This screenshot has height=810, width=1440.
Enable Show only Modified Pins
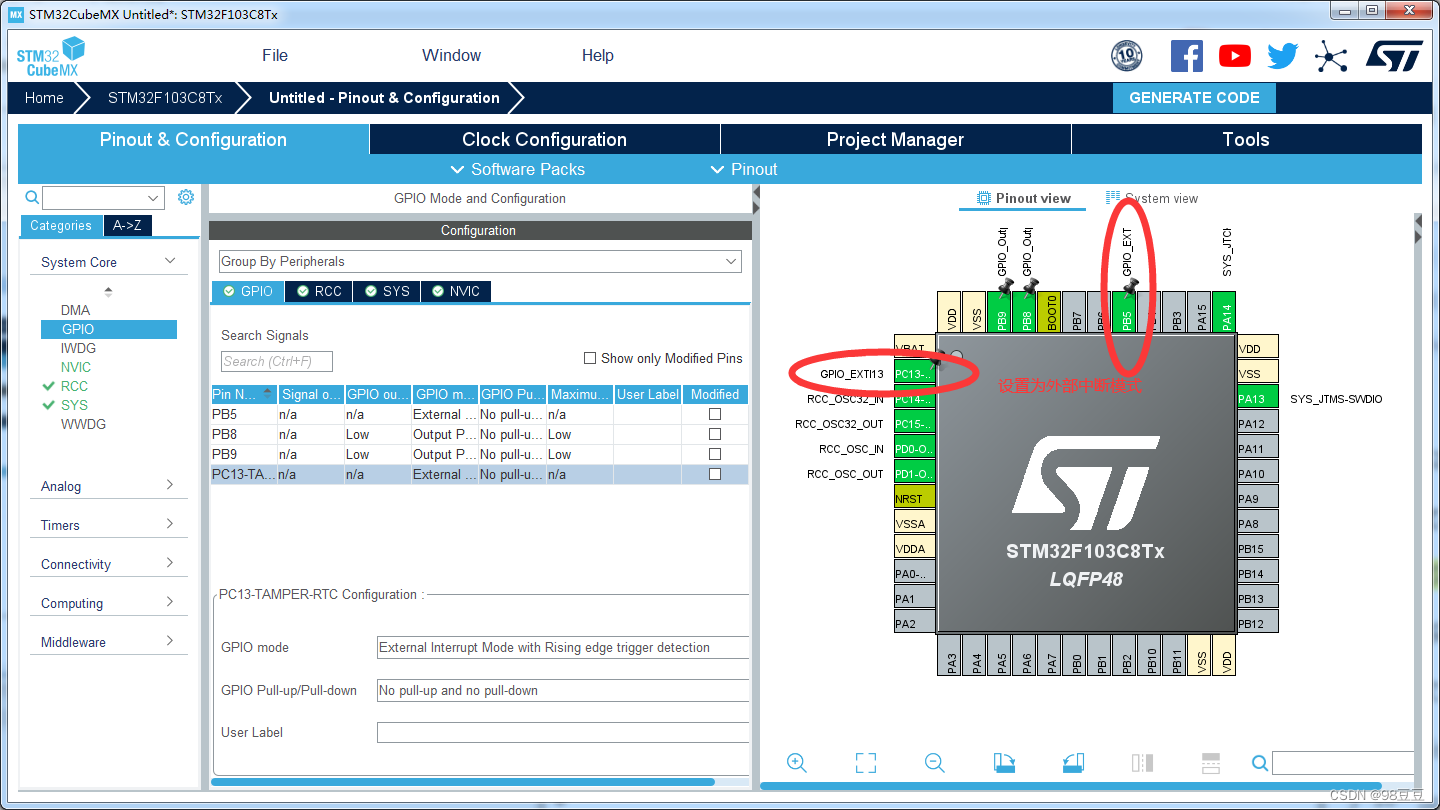tap(590, 358)
